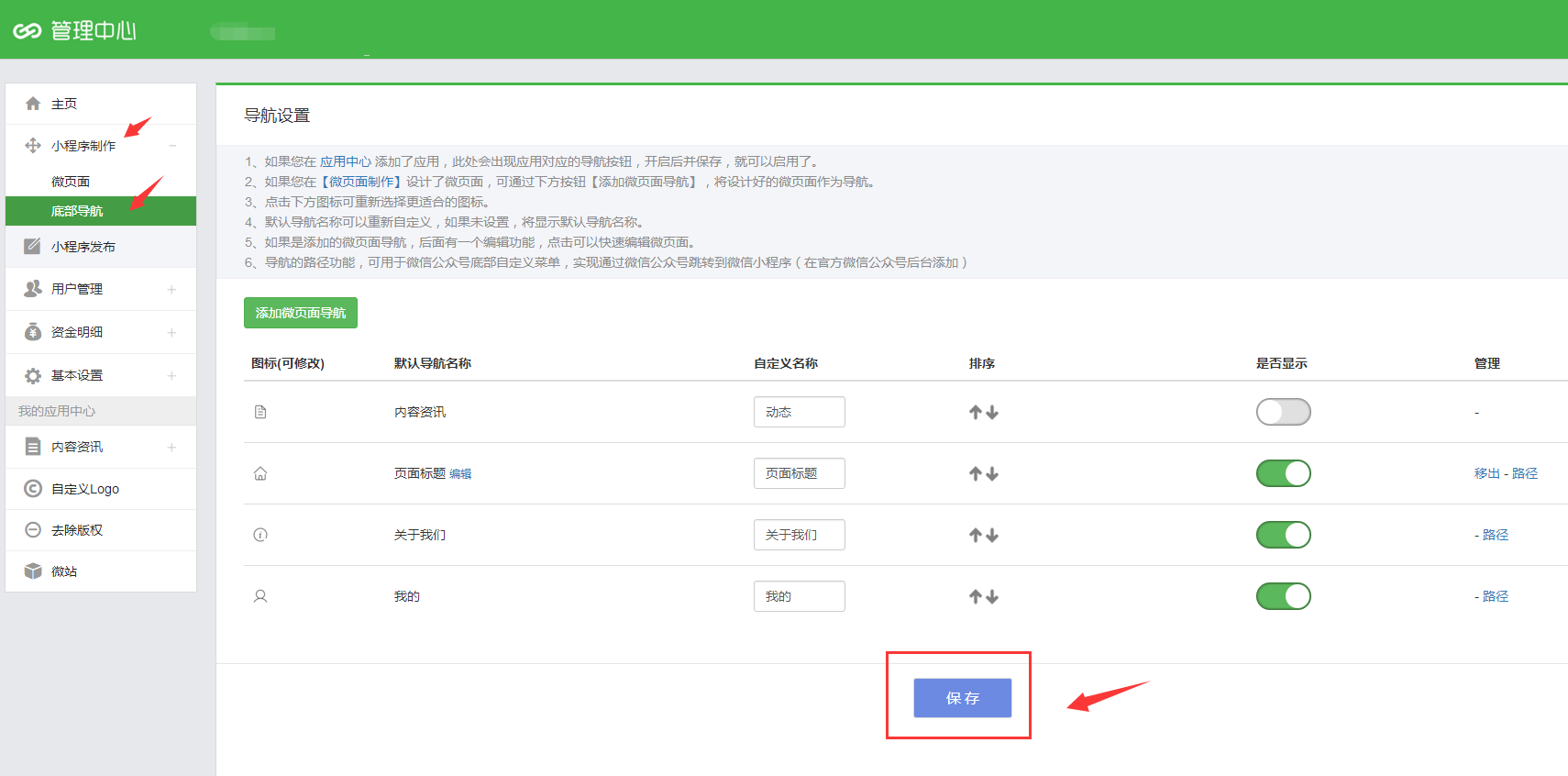Expand the 基本设置 sidebar section
Screen dimensions: 1568x776
[x=171, y=375]
